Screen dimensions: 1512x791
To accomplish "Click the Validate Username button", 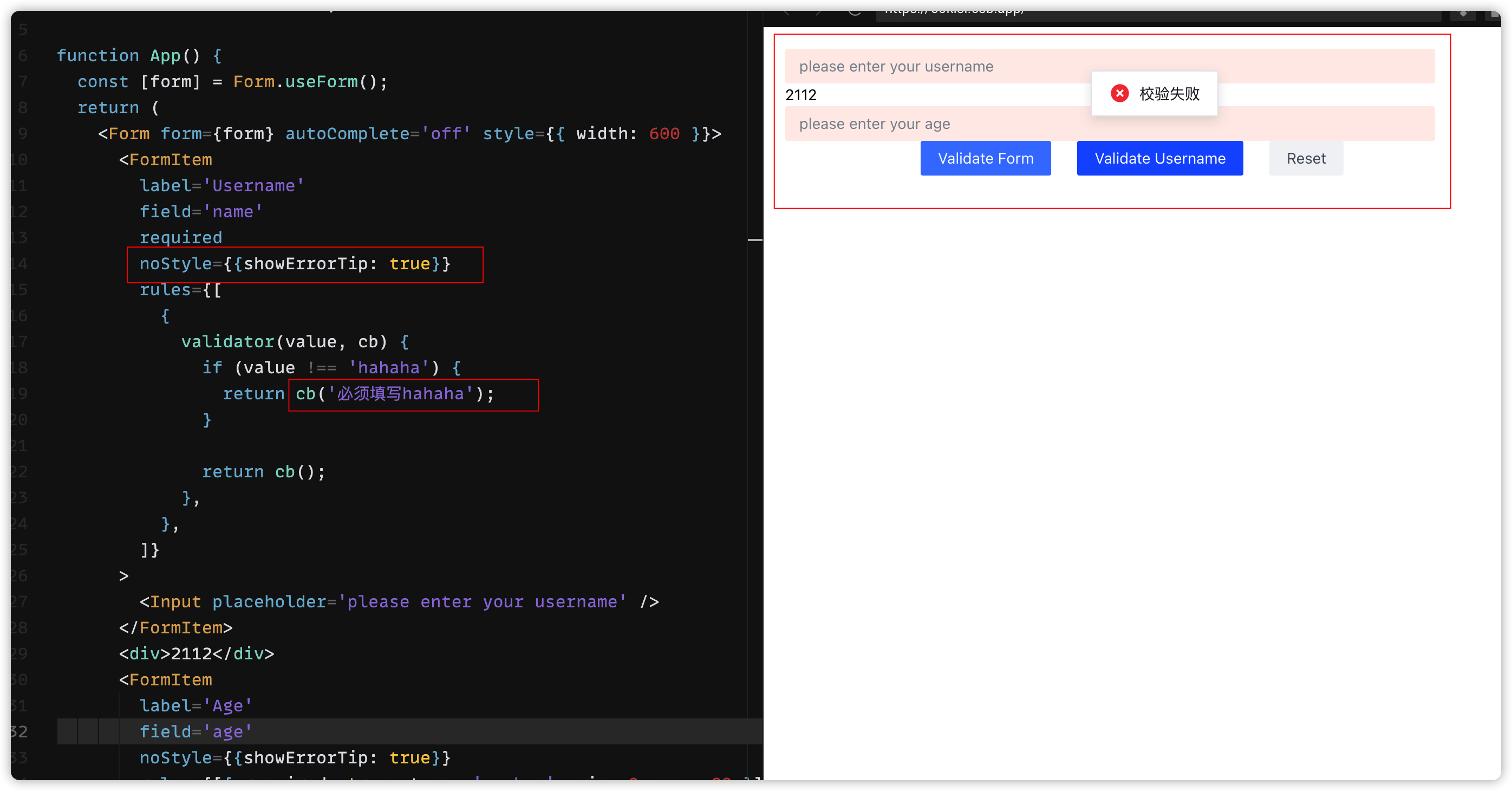I will point(1159,158).
